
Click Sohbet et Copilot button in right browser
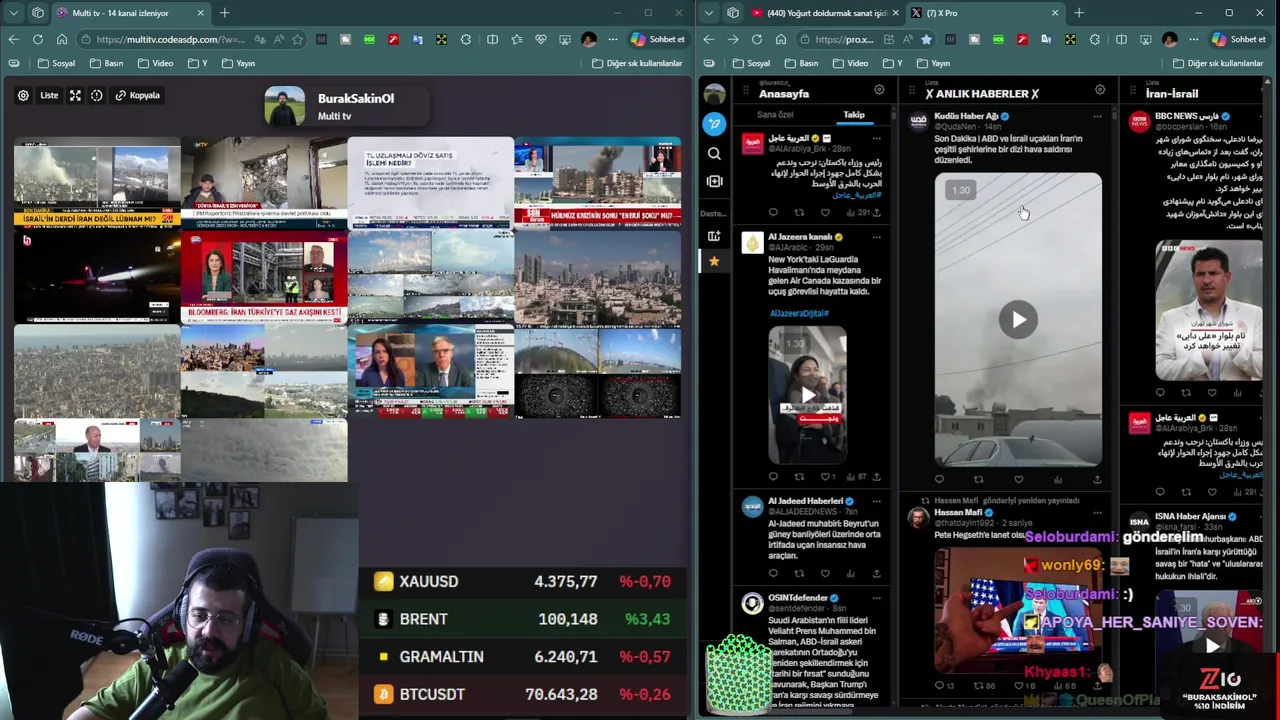coord(1239,39)
